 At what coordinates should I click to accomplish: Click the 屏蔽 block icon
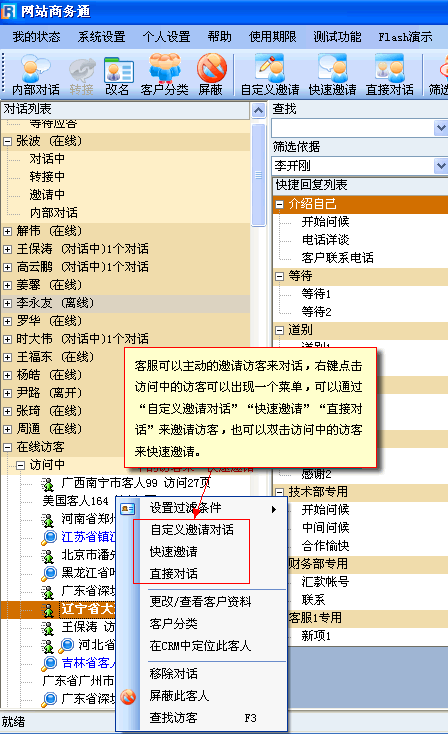pos(211,75)
